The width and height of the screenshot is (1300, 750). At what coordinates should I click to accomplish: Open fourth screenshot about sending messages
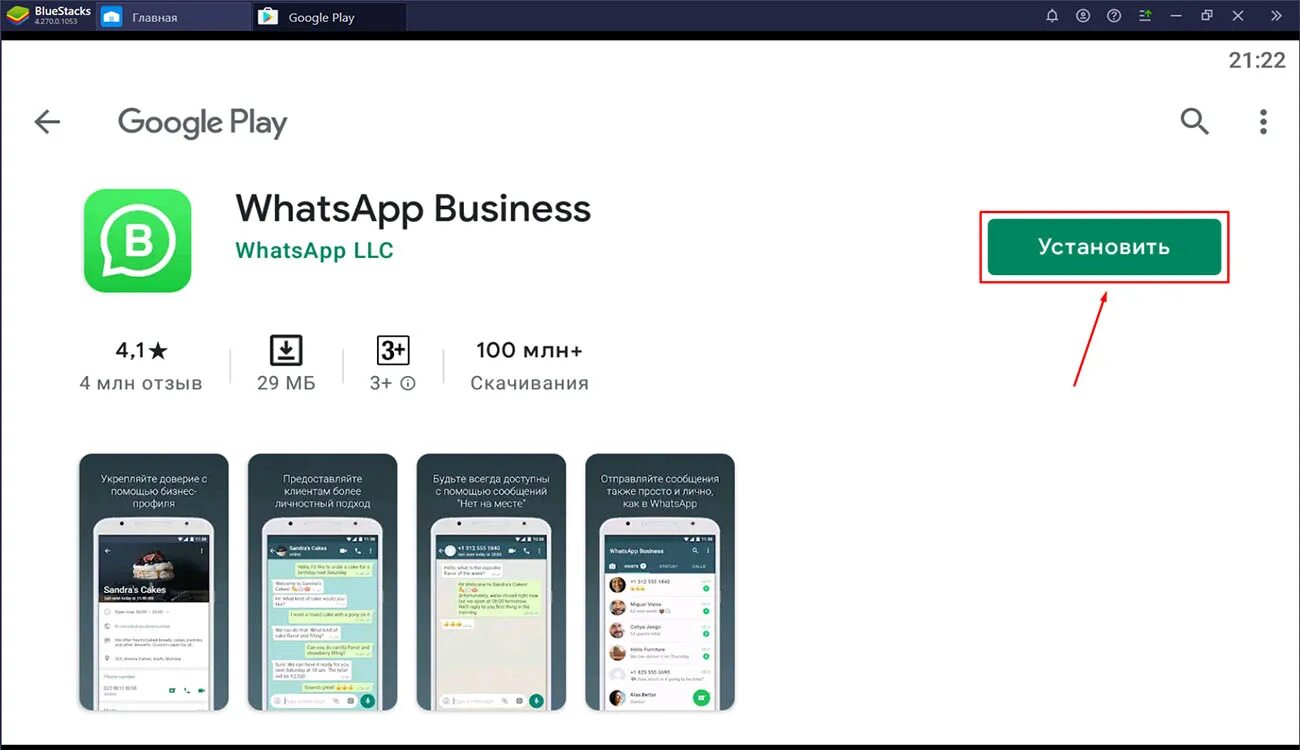[x=660, y=583]
